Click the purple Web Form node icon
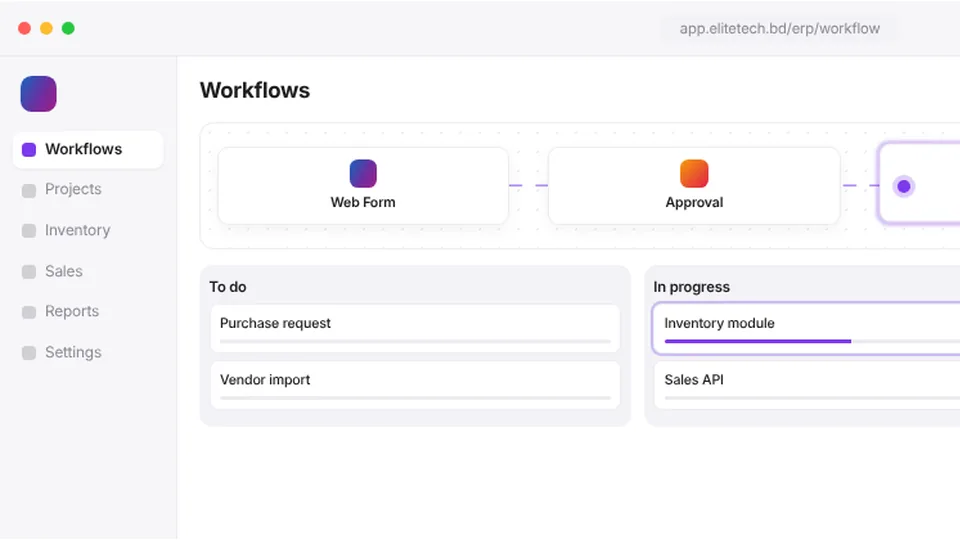The width and height of the screenshot is (960, 540). point(363,173)
